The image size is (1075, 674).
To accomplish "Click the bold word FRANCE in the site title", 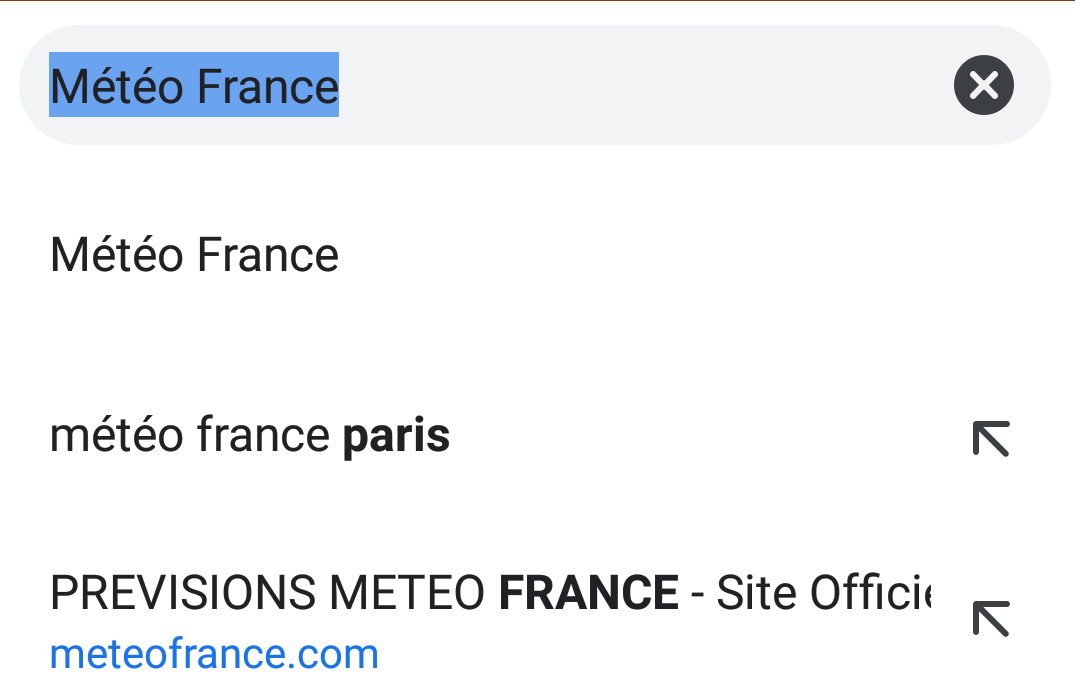I will pos(589,592).
